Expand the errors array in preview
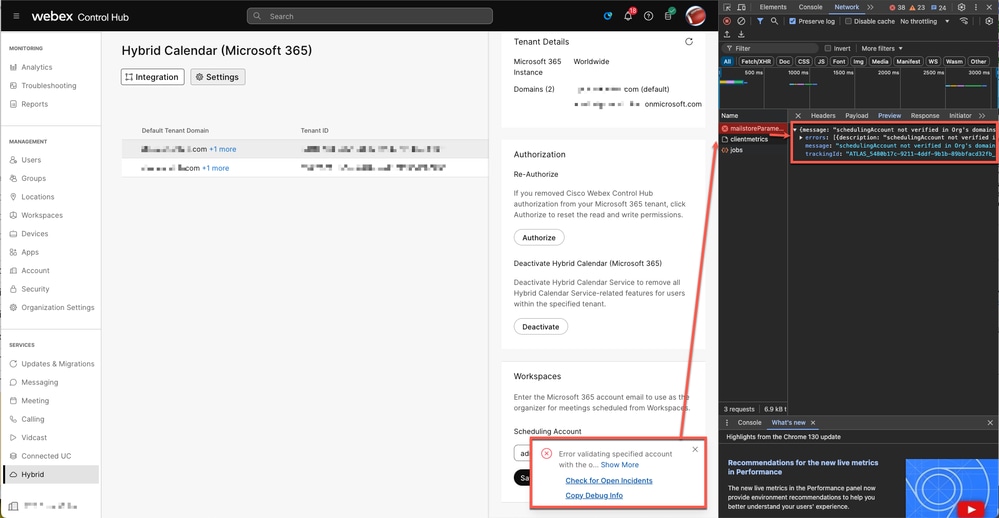 coord(801,138)
